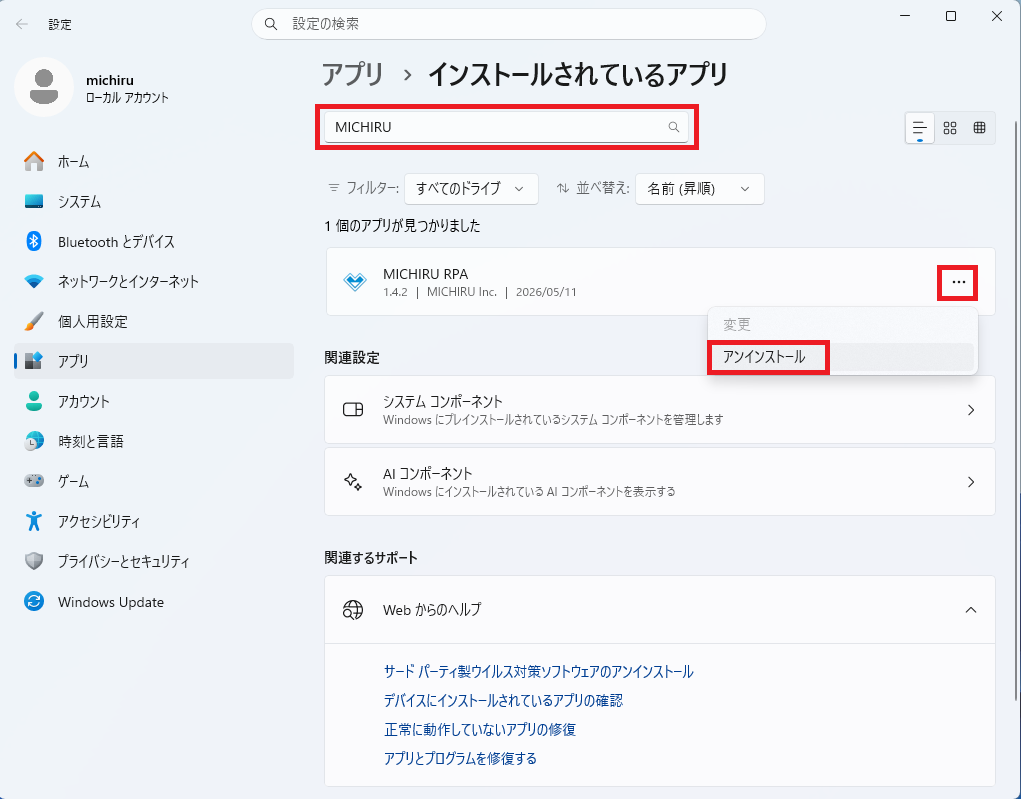Switch to the list view layout icon
The width and height of the screenshot is (1021, 799).
click(919, 128)
